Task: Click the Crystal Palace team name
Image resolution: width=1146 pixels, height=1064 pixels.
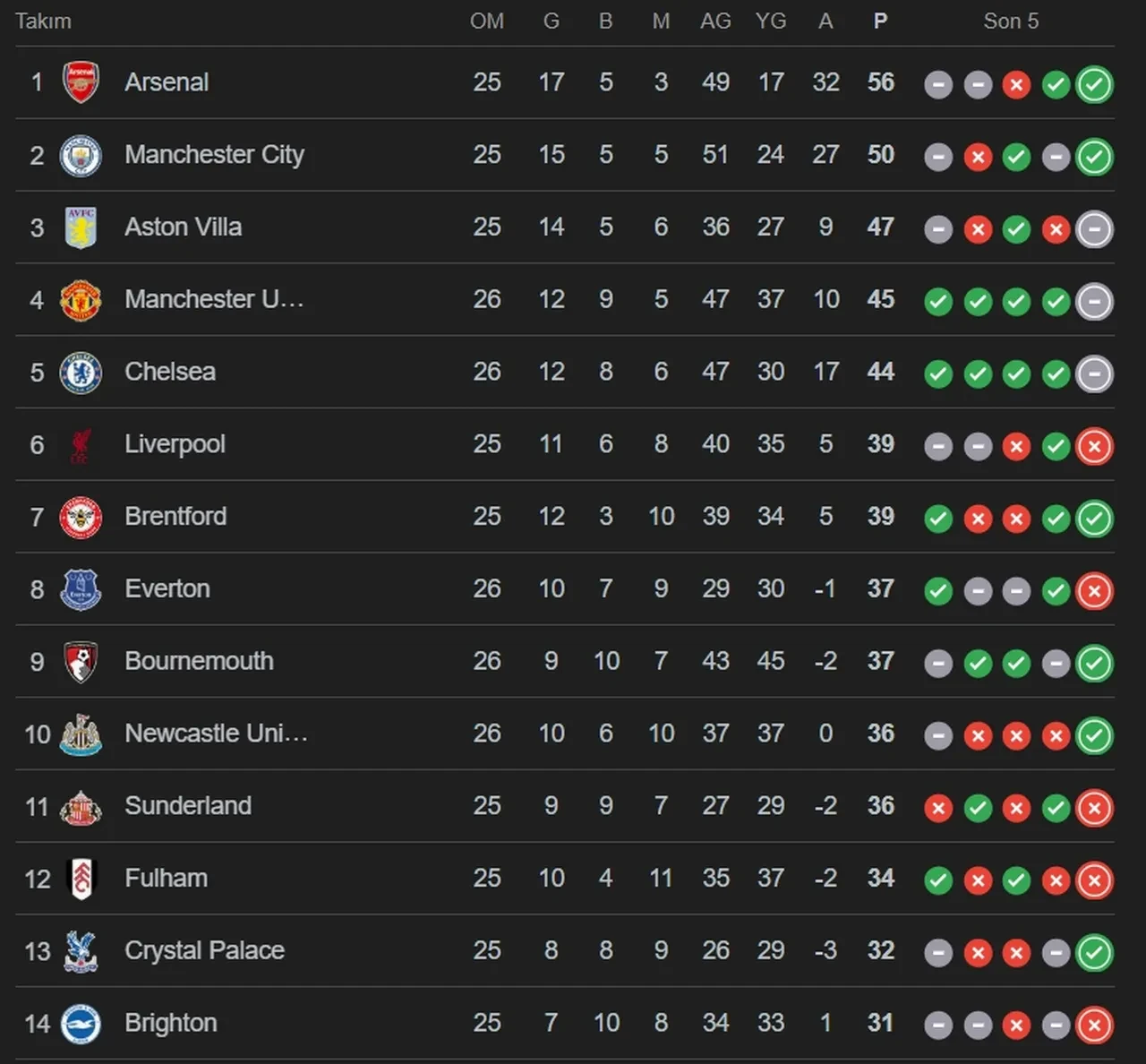Action: (204, 950)
